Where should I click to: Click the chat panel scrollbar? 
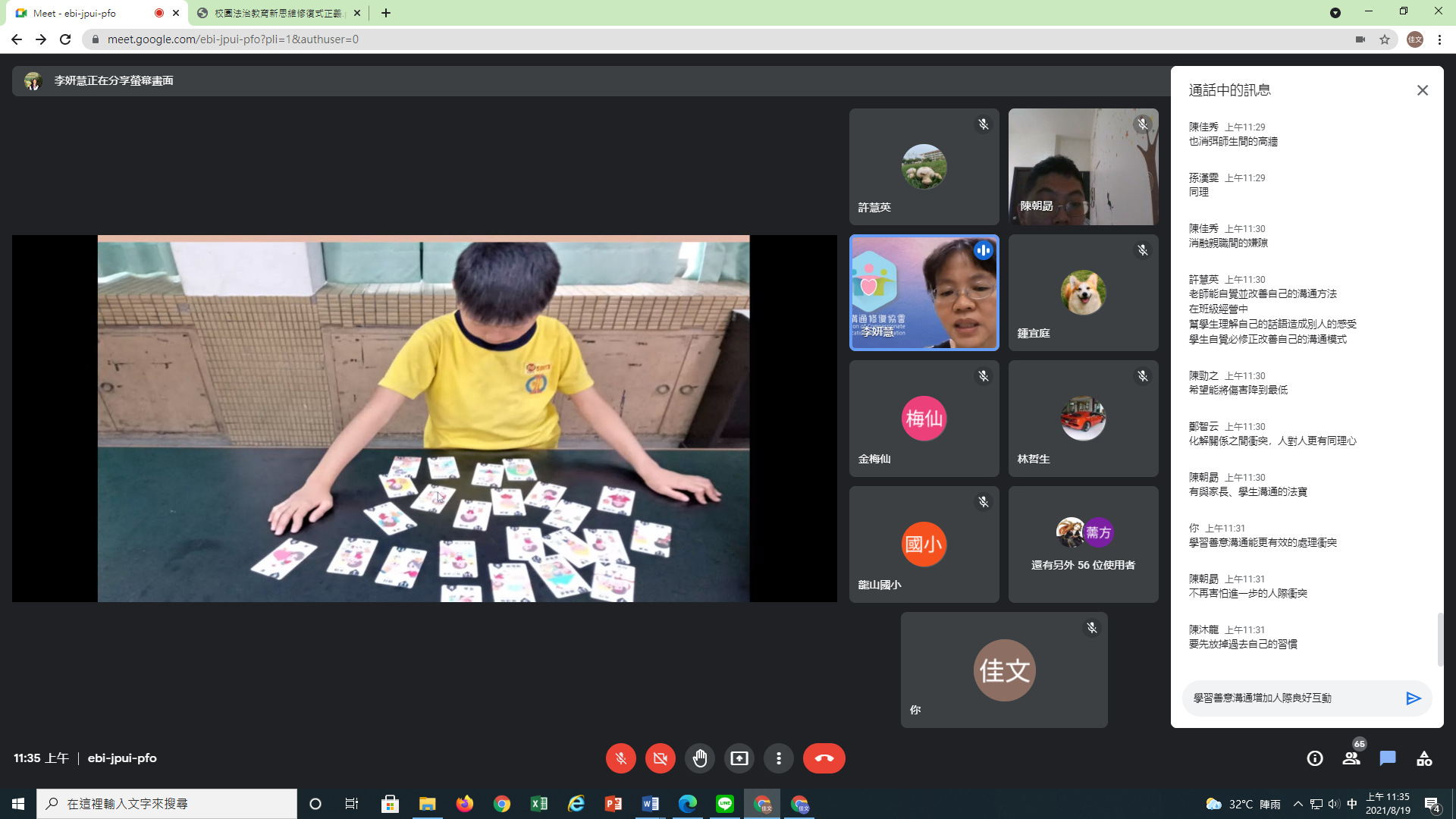point(1439,639)
